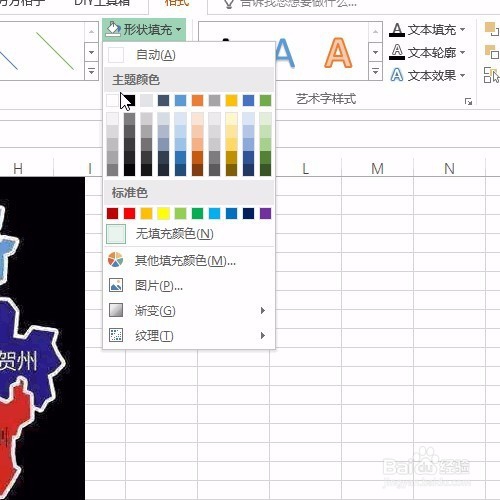Open the 文本轮廓 text outline dropdown
500x500 pixels.
tap(428, 52)
